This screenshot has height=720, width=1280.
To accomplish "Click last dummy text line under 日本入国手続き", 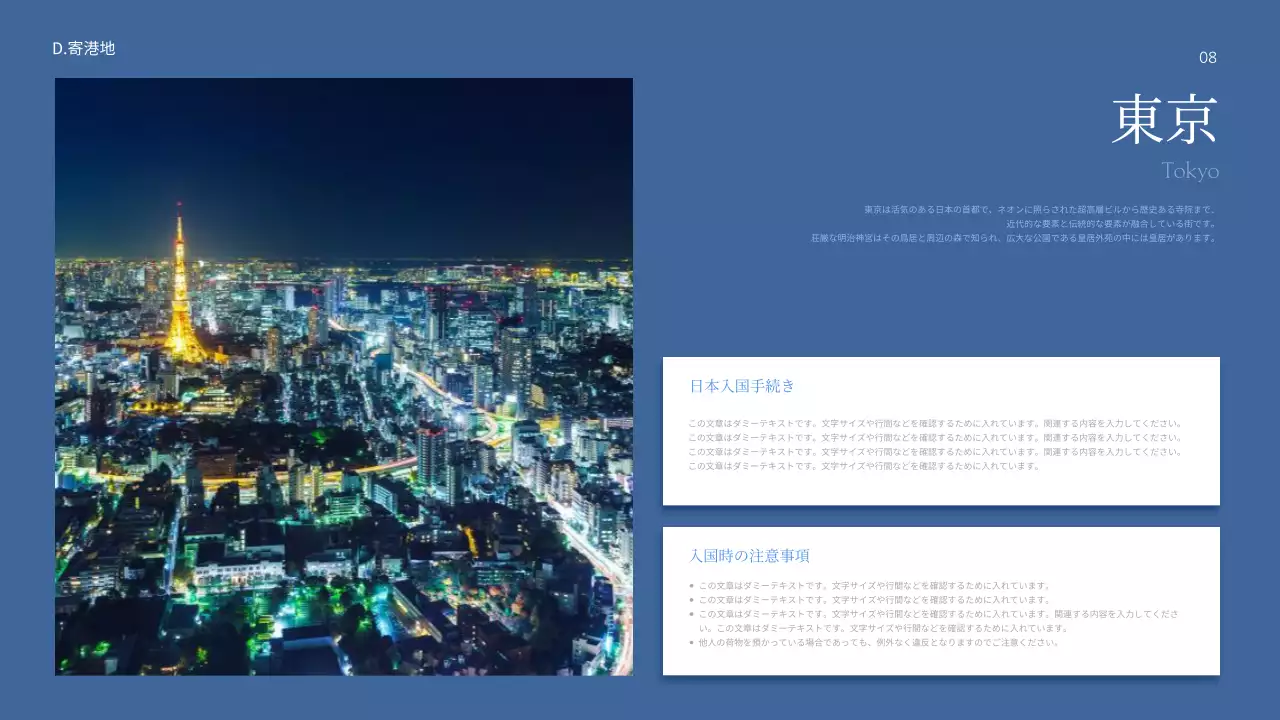I will pyautogui.click(x=864, y=466).
